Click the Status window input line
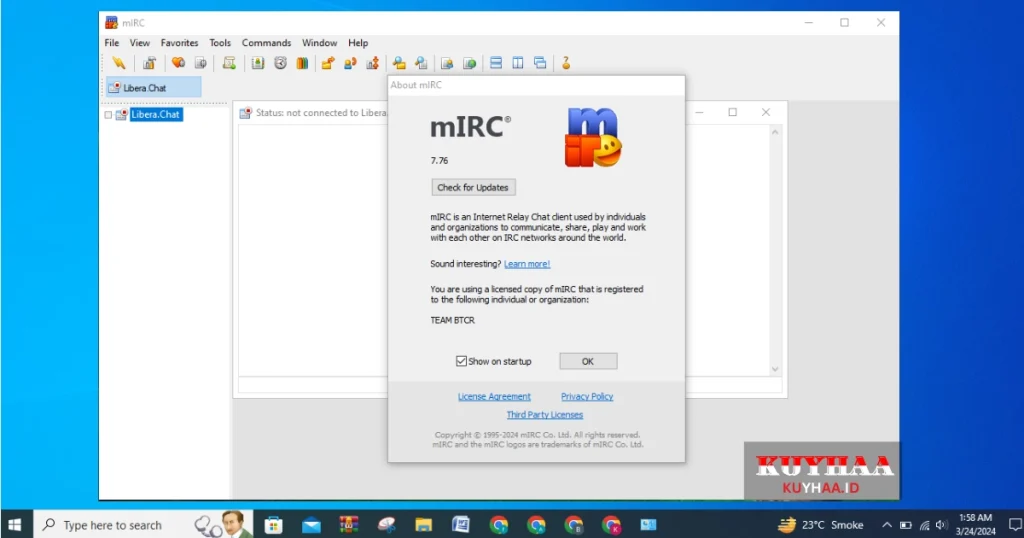 click(510, 385)
